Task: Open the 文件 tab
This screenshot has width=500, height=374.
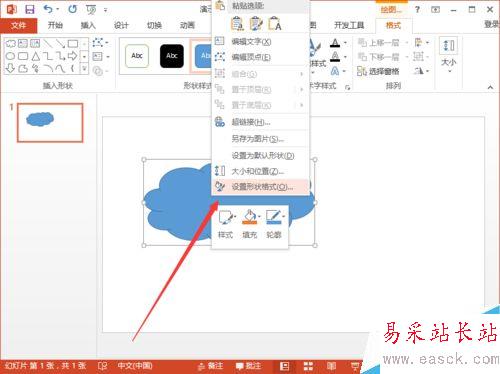Action: [x=18, y=25]
